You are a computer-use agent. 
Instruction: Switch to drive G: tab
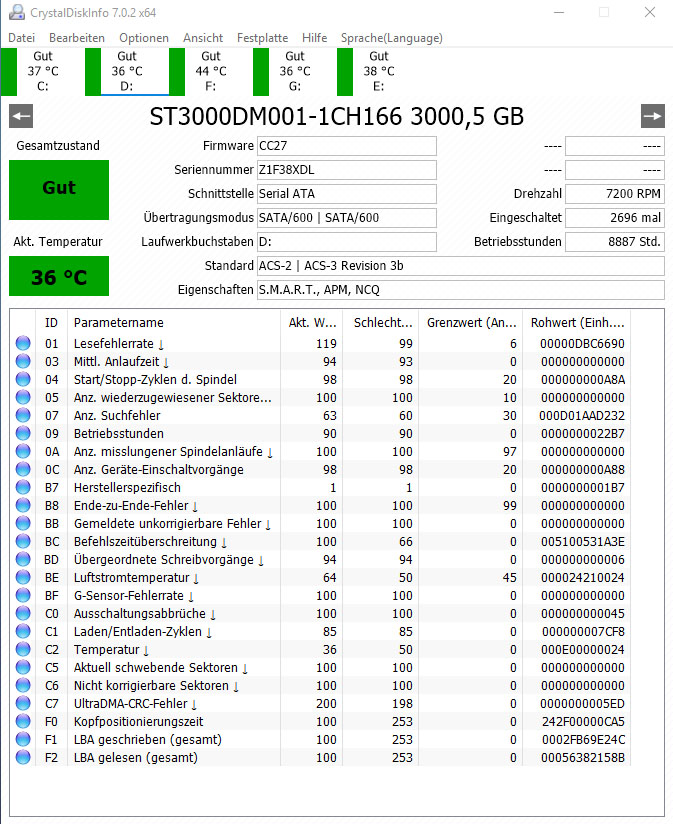(x=295, y=71)
